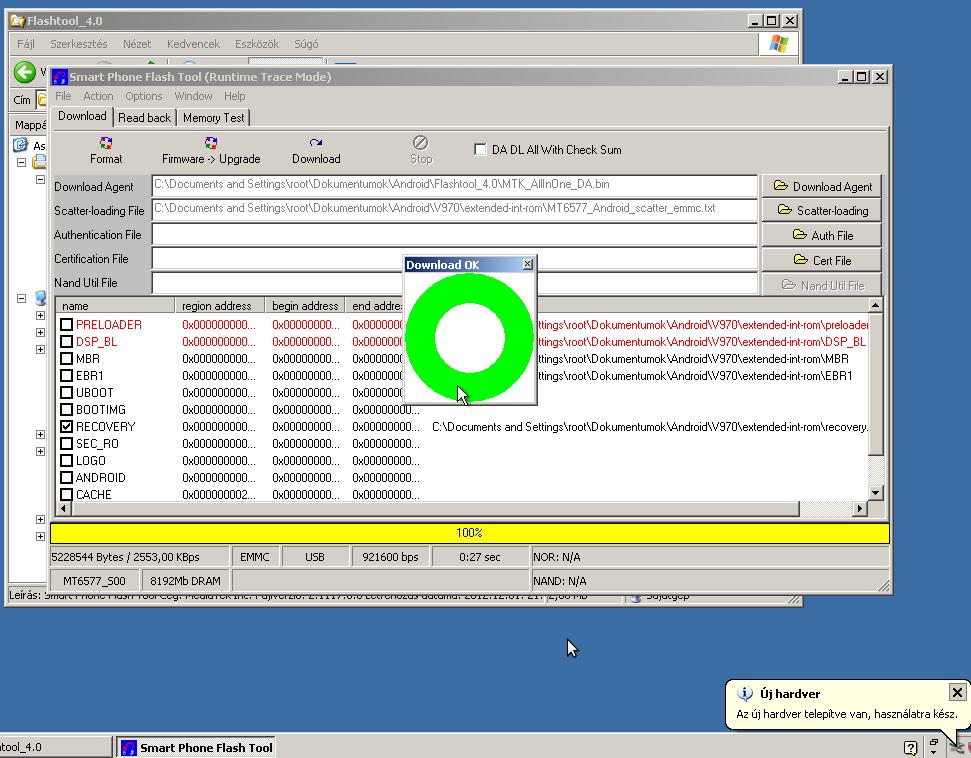Check the SEC_RO checkbox

(x=66, y=444)
